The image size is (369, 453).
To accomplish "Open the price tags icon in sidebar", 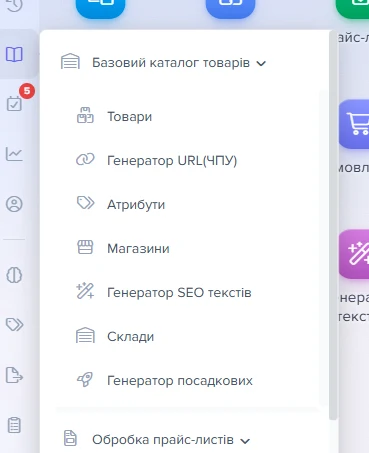I will coord(14,324).
